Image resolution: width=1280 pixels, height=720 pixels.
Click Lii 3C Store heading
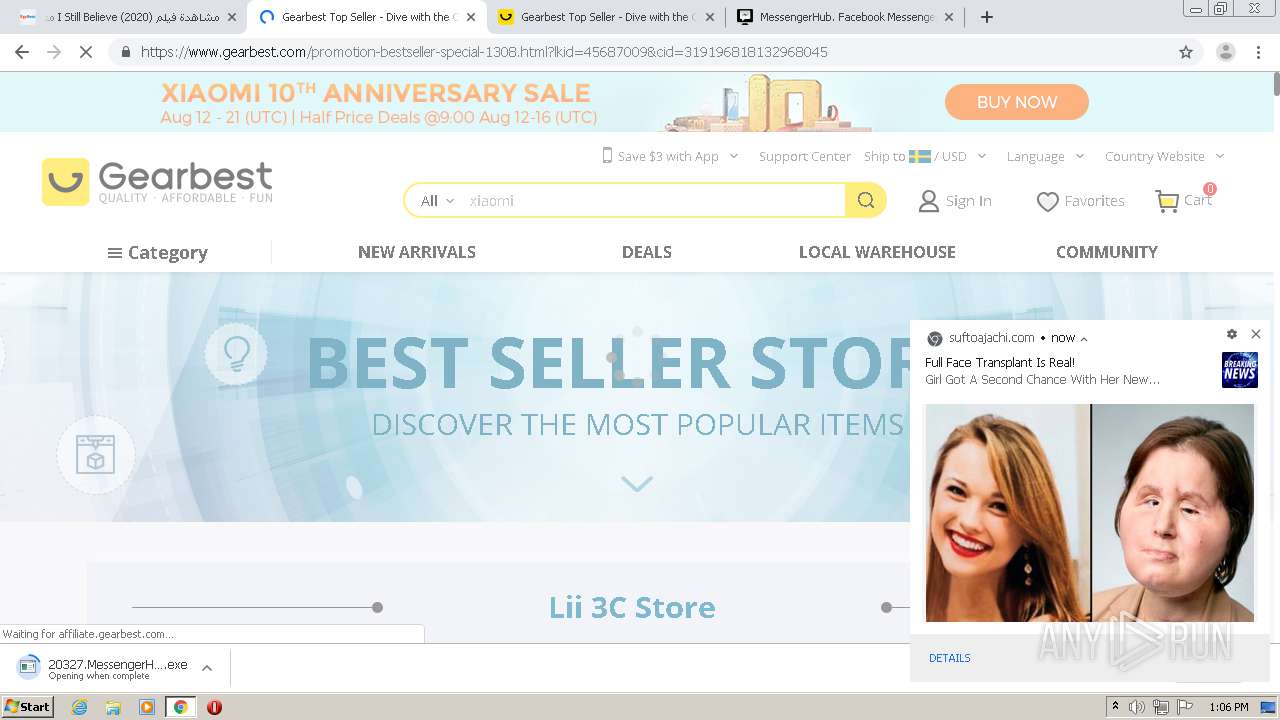pos(632,607)
